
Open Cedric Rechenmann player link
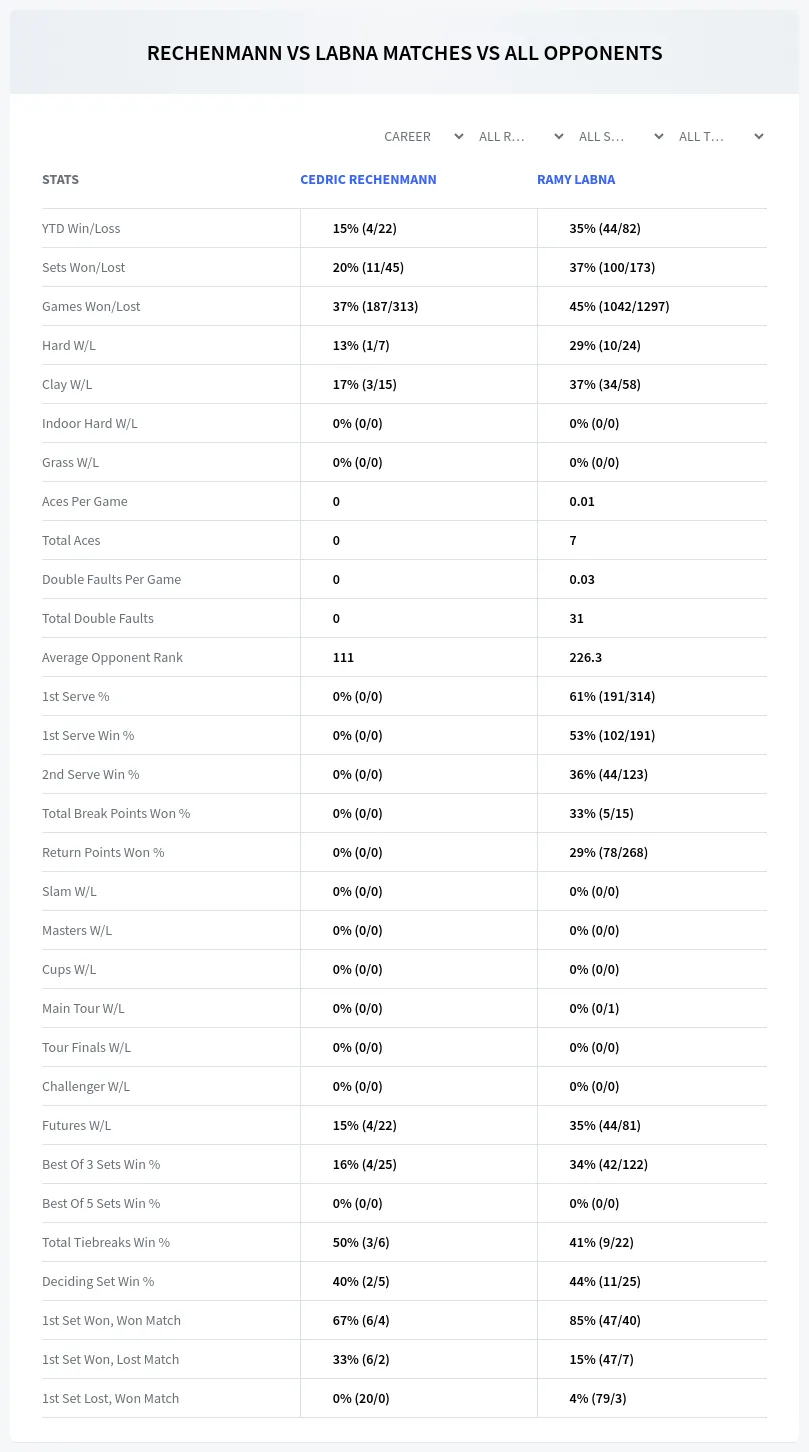(368, 180)
